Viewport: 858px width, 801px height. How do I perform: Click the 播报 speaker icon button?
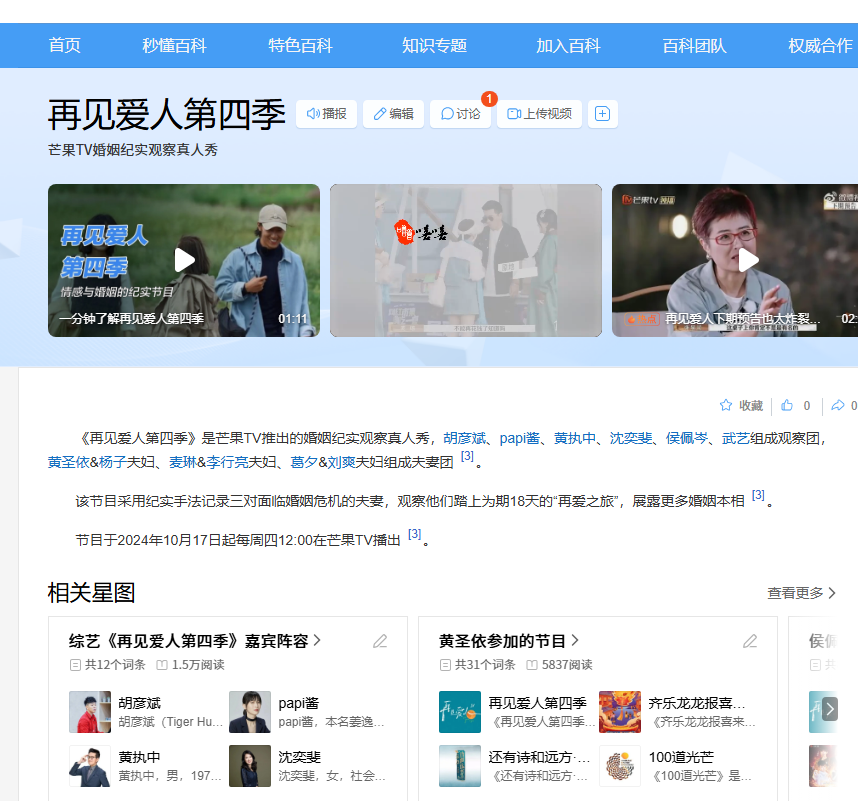click(326, 114)
